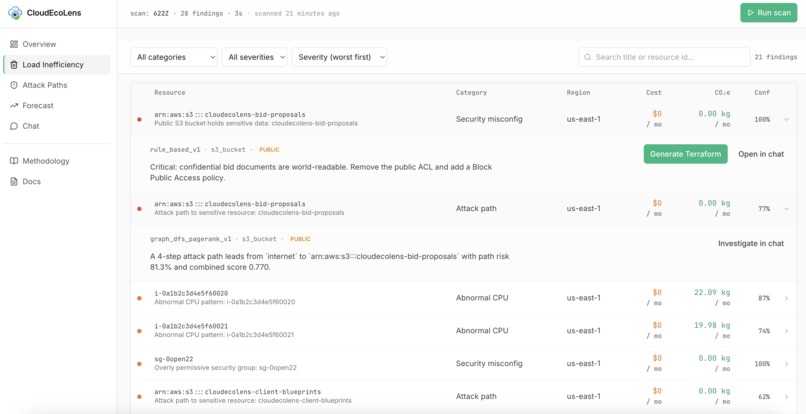The height and width of the screenshot is (414, 806).
Task: Click the CloudEcoLens logo icon
Action: click(15, 13)
